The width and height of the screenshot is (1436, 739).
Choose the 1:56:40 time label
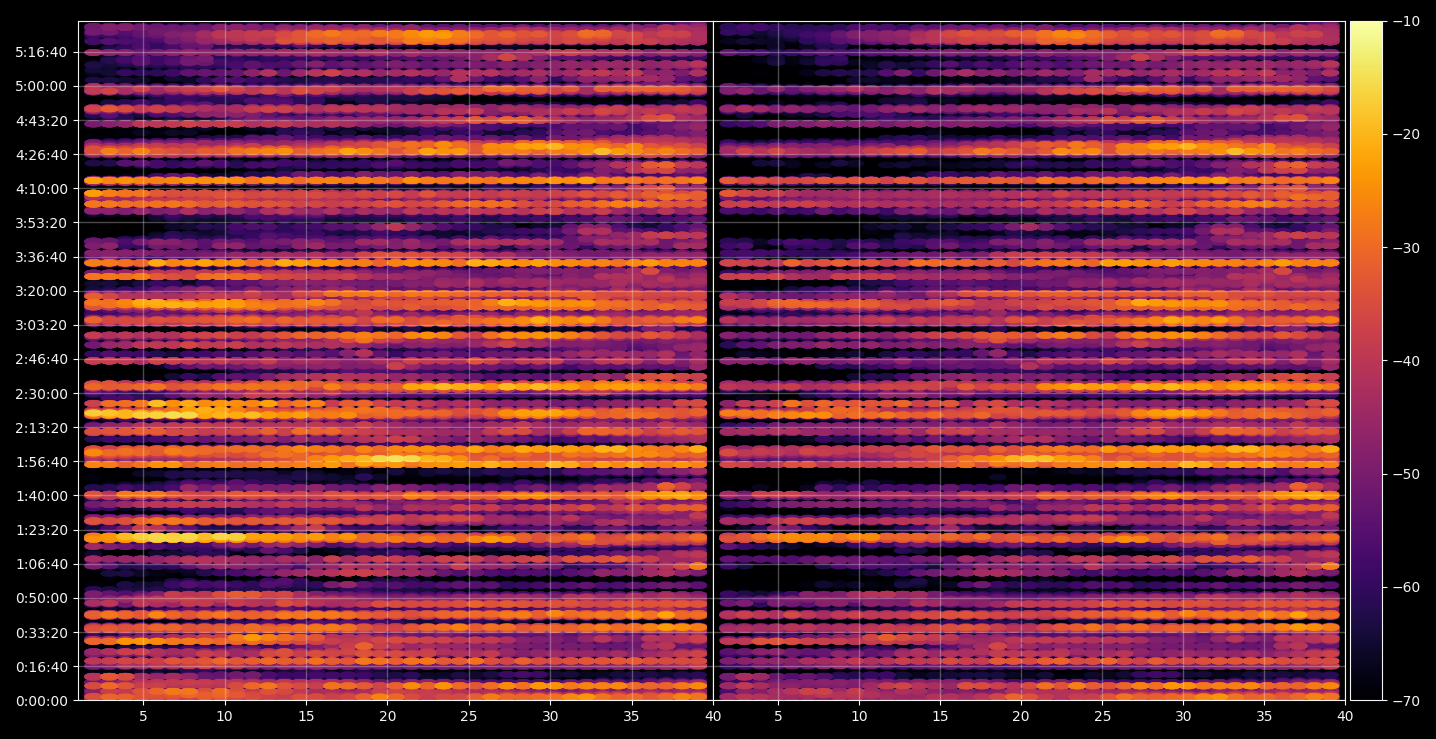point(41,462)
